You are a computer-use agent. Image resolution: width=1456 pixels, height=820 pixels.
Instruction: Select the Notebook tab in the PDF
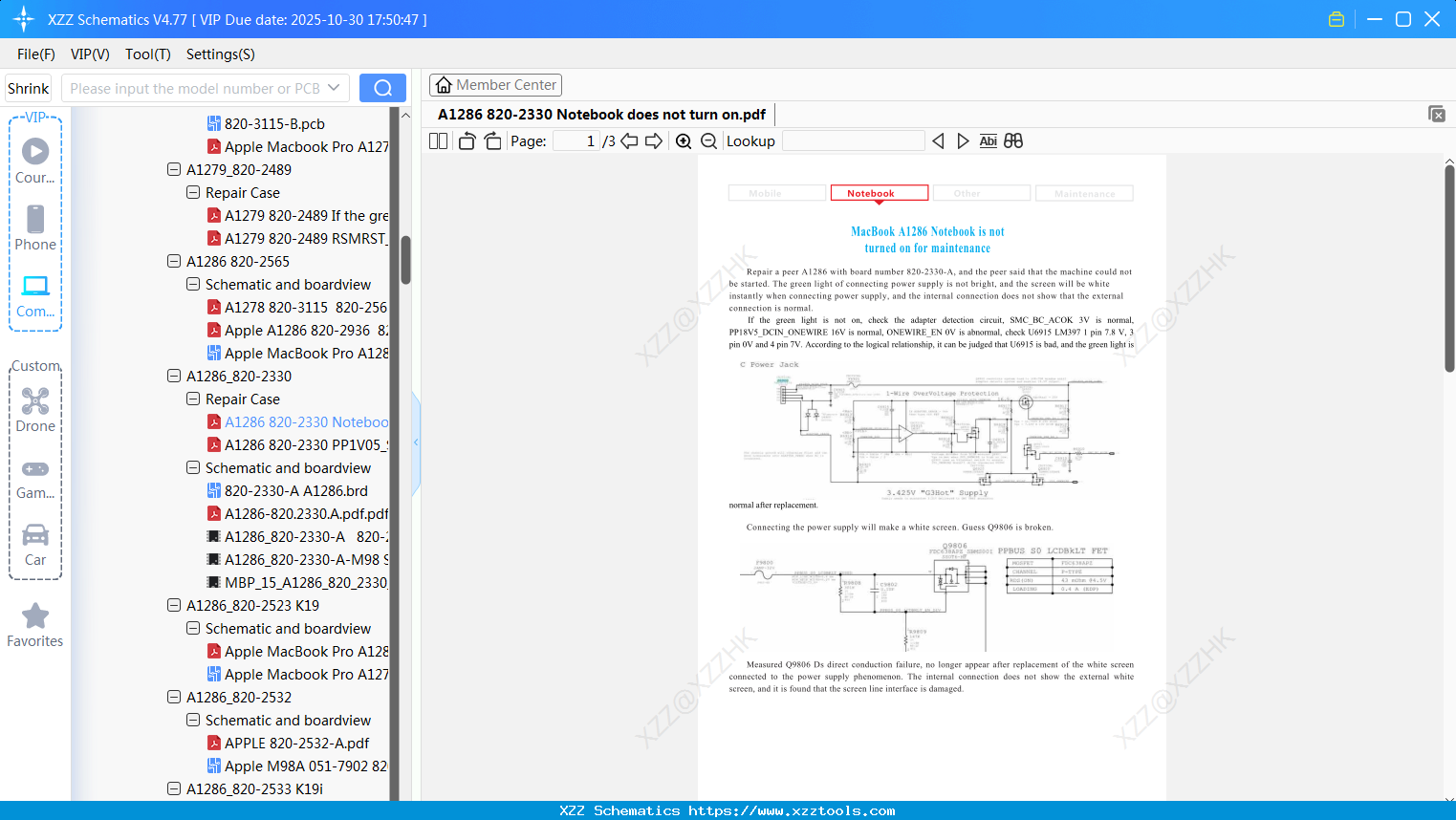coord(880,193)
